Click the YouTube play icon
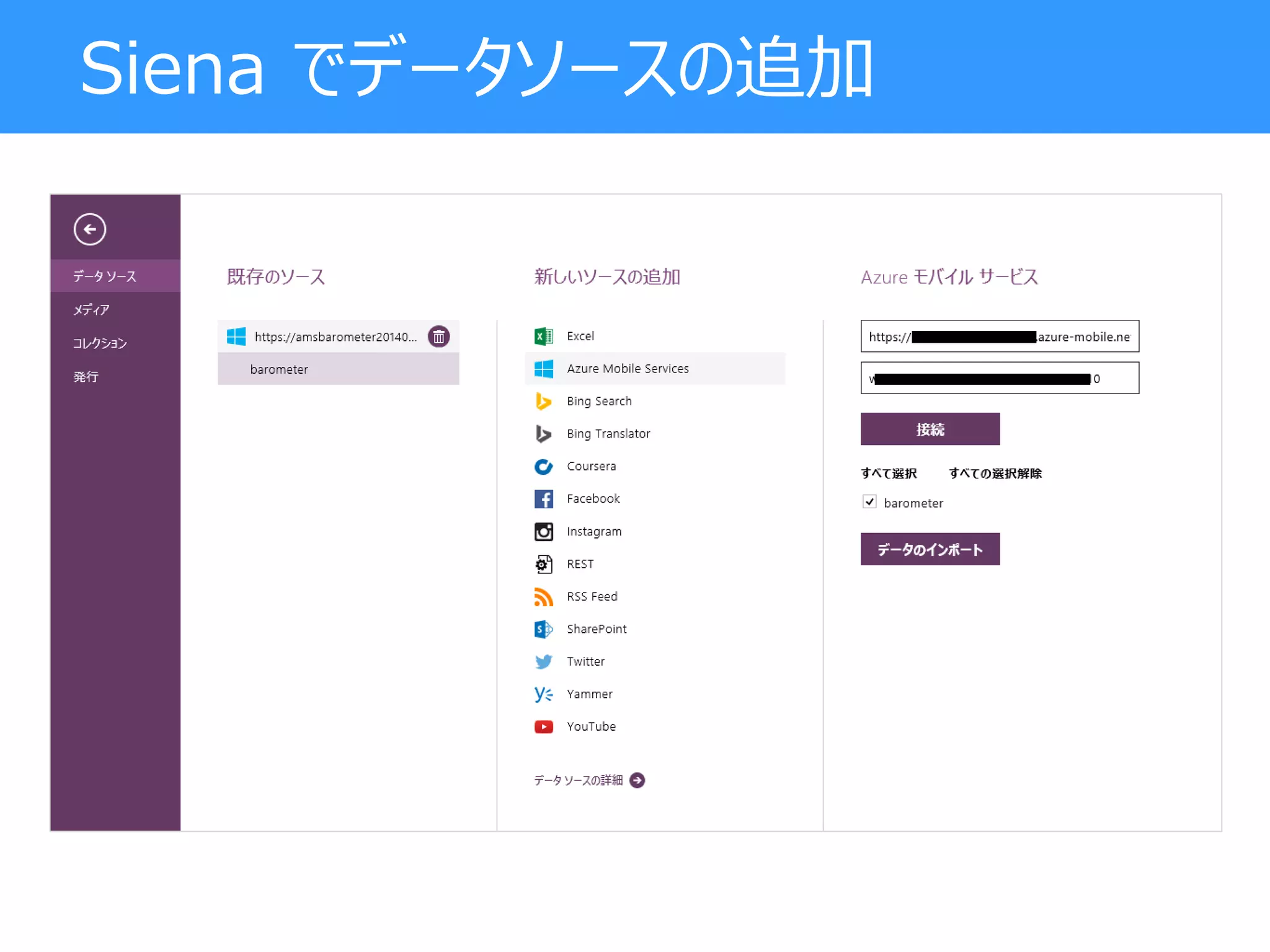Screen dimensions: 1270x952 pos(544,726)
